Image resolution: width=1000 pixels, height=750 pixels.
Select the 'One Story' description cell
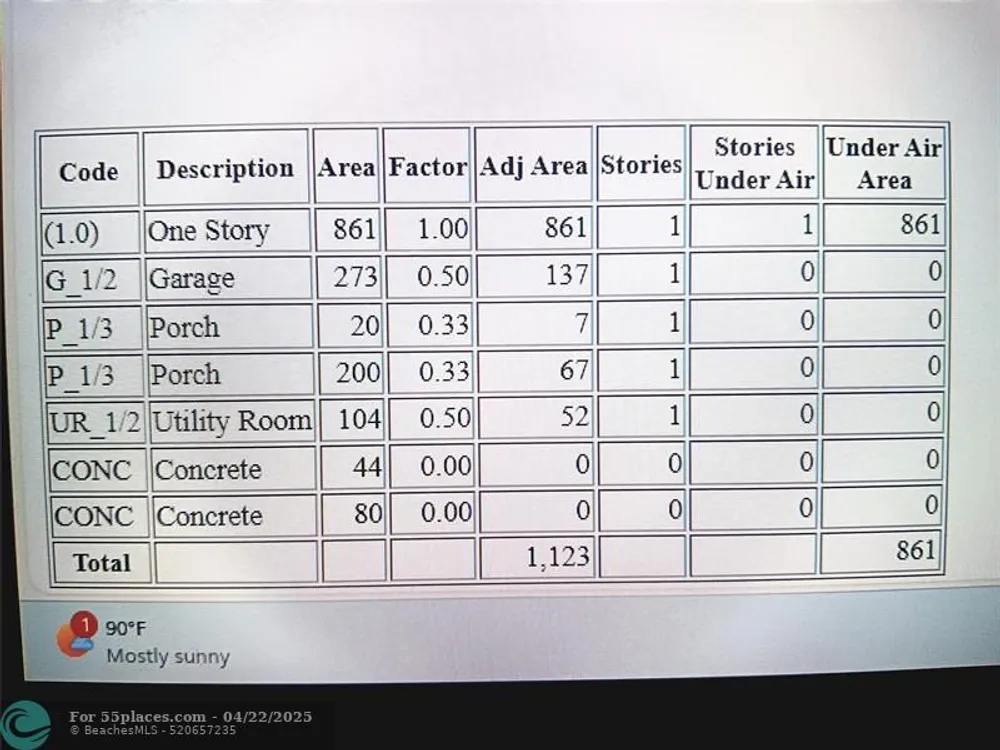click(x=228, y=230)
